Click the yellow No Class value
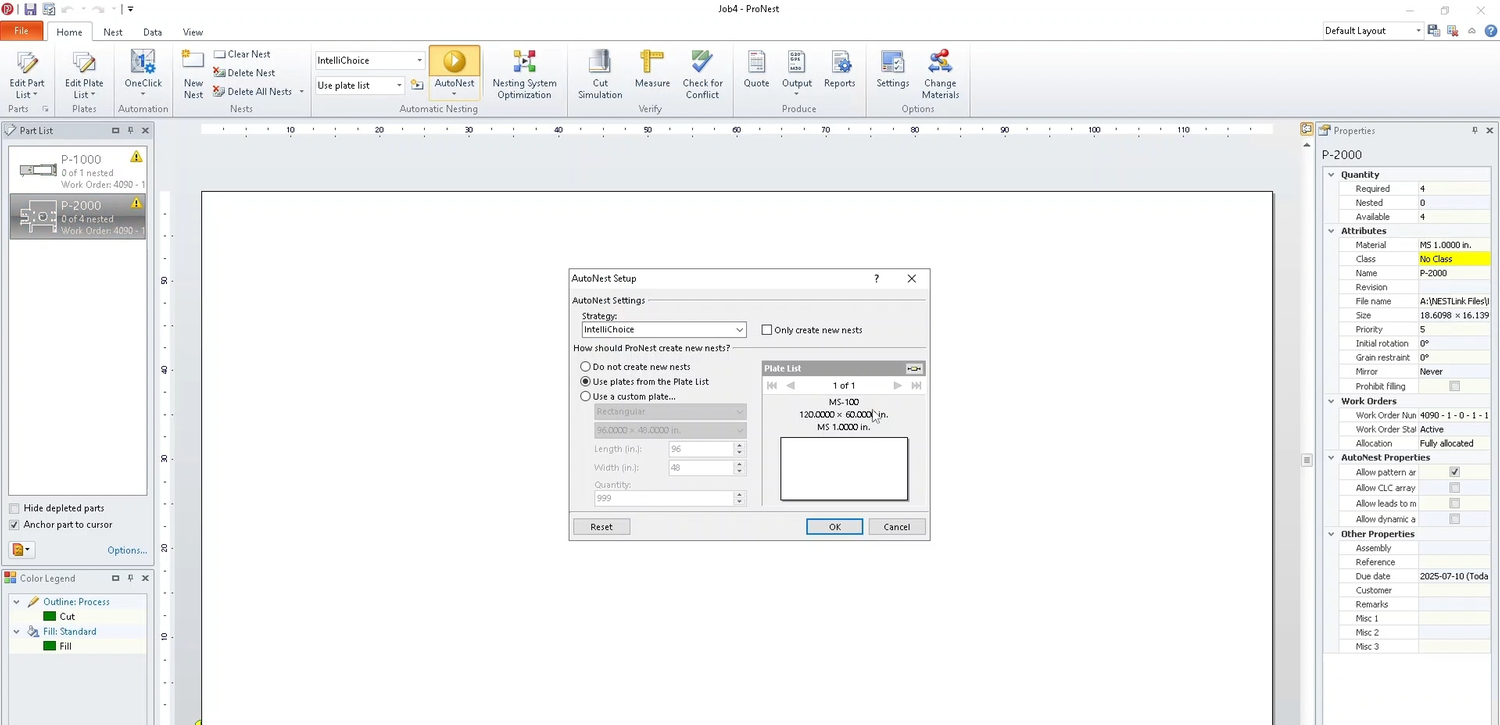 [1453, 259]
